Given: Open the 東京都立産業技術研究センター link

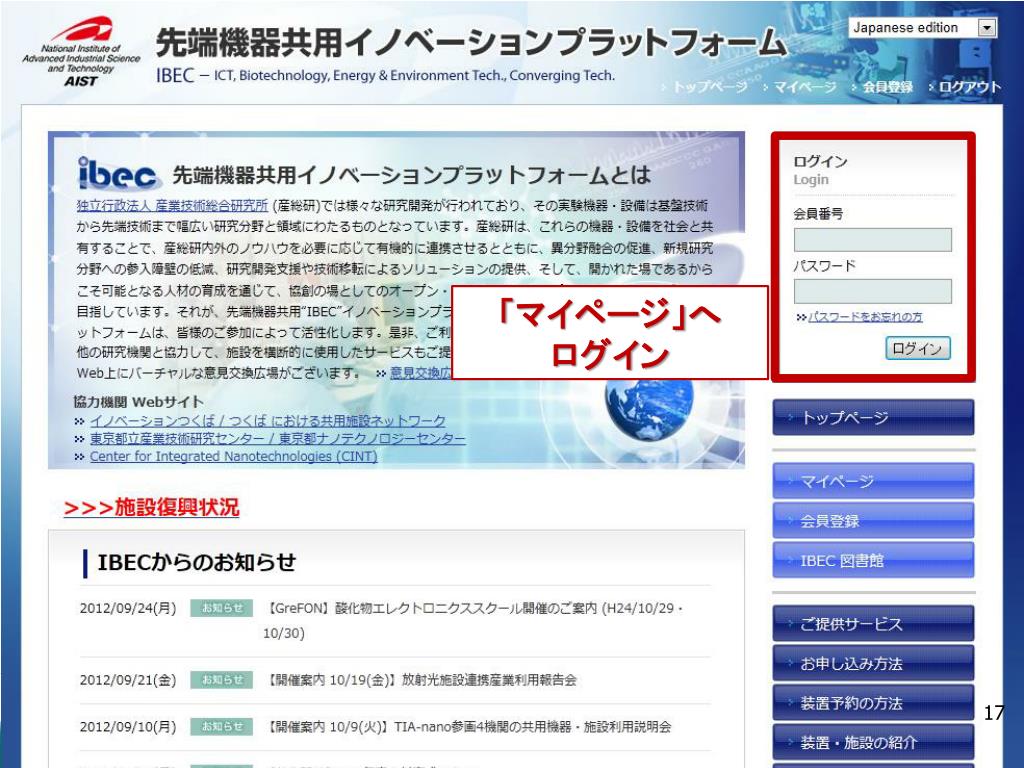Looking at the screenshot, I should coord(278,438).
